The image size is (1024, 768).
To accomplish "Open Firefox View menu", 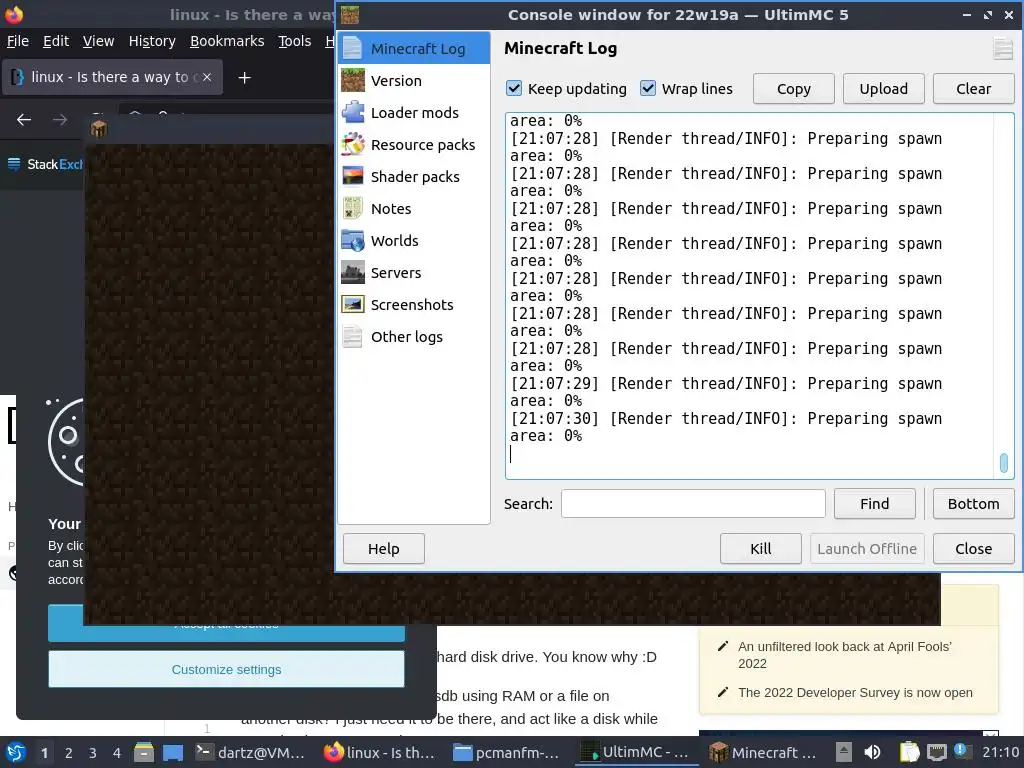I will pos(98,41).
